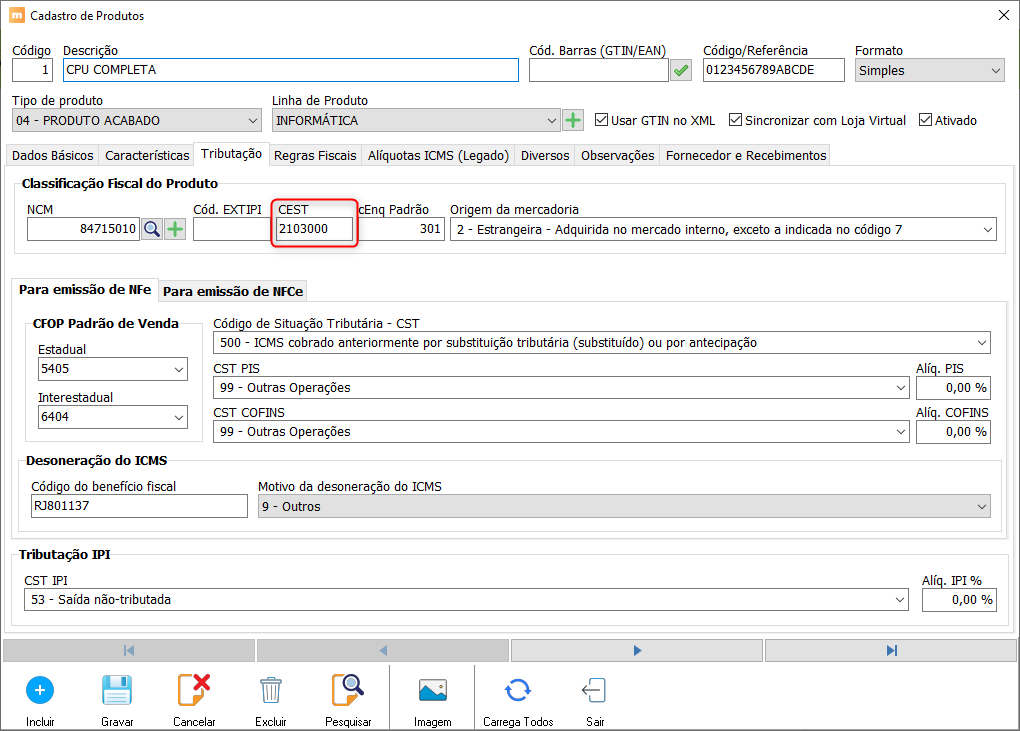Open the CST PIS dropdown
Screen dimensions: 1020x731
pos(898,388)
